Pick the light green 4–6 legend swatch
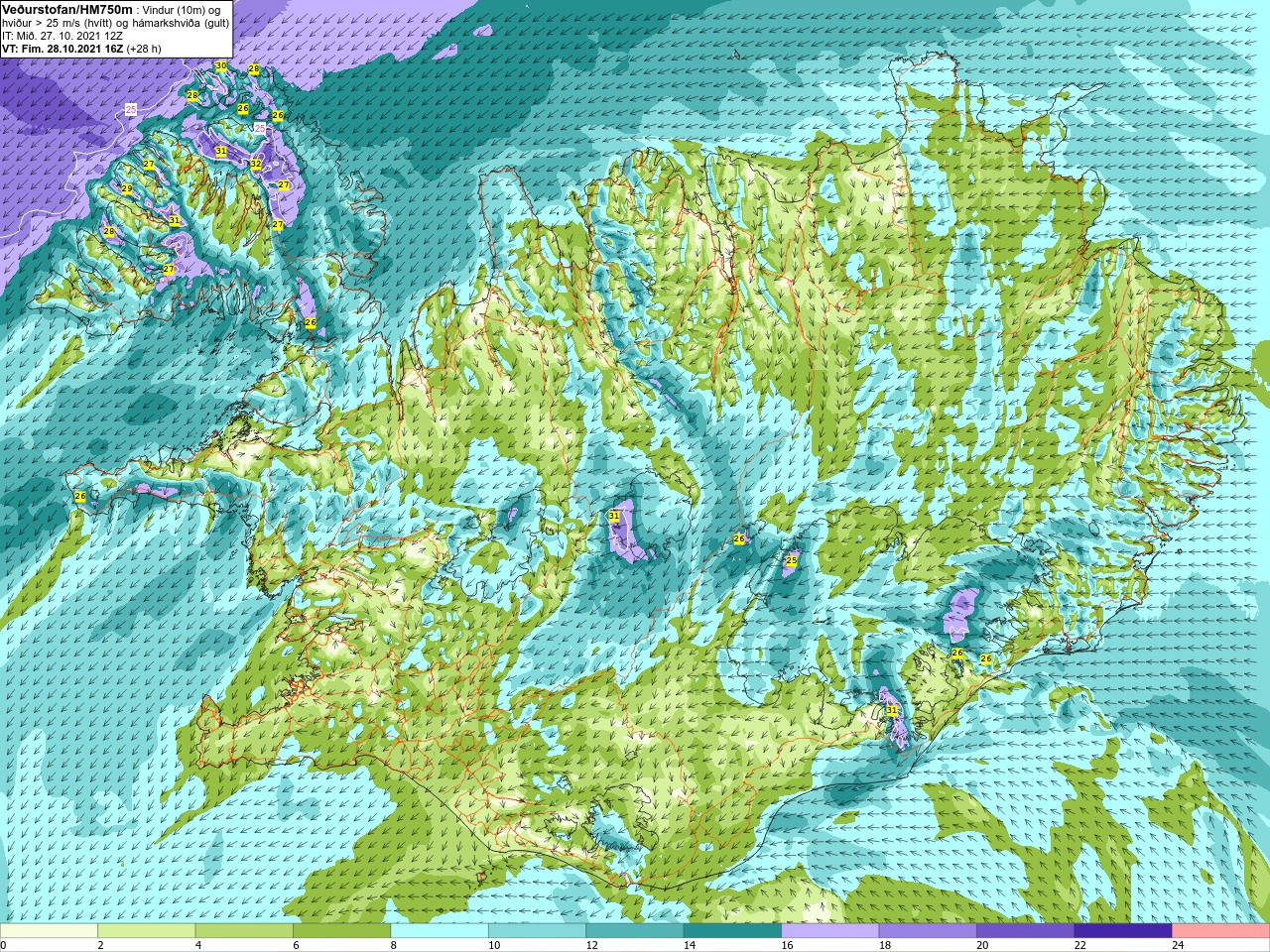The height and width of the screenshot is (952, 1270). [x=244, y=931]
